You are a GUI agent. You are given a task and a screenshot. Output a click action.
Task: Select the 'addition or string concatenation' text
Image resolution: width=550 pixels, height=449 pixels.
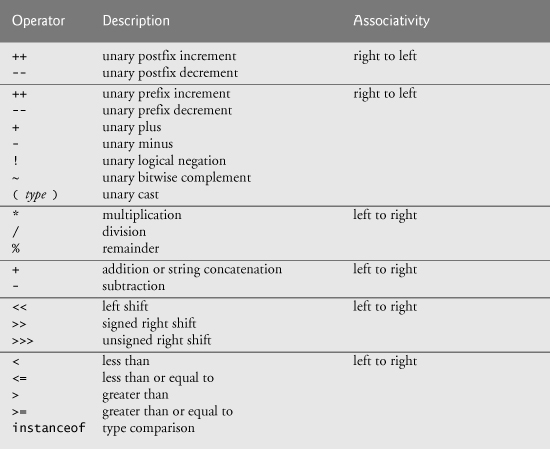coord(192,269)
